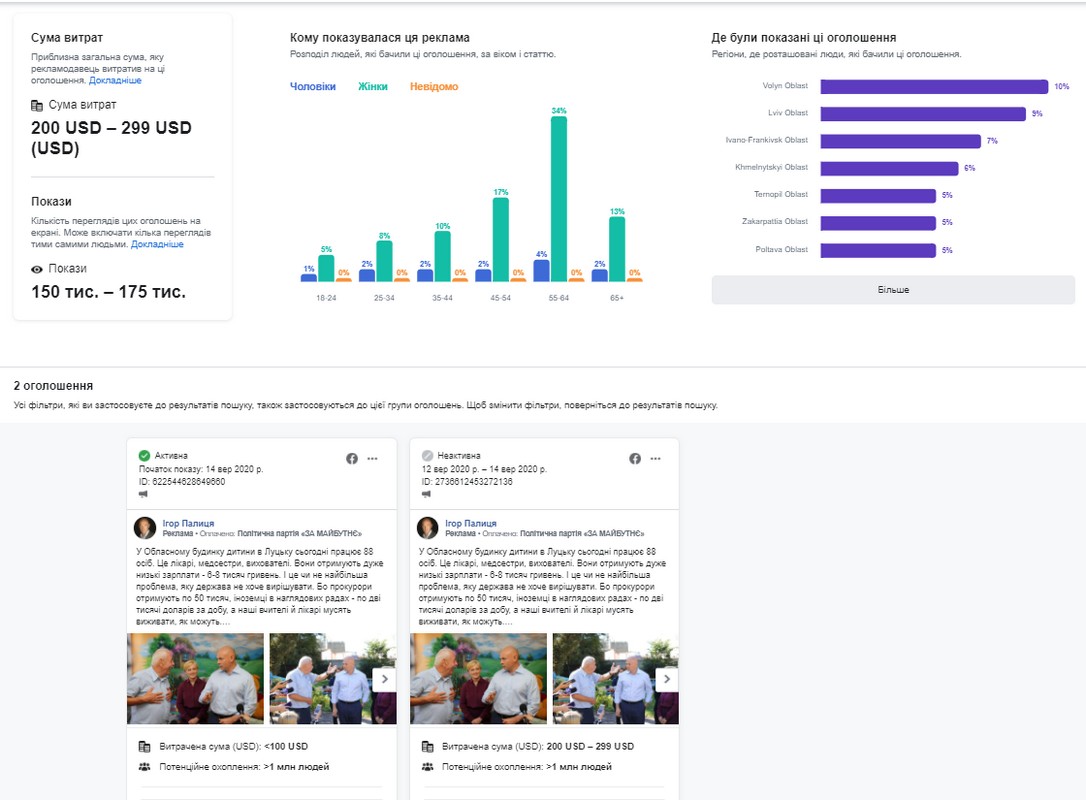This screenshot has width=1086, height=800.
Task: Click the first photo in the active ad
Action: tap(196, 678)
